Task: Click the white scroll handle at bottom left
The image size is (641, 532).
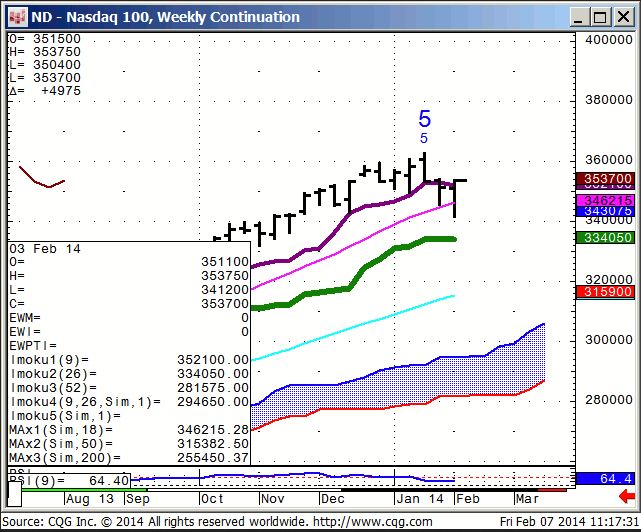Action: tap(15, 494)
